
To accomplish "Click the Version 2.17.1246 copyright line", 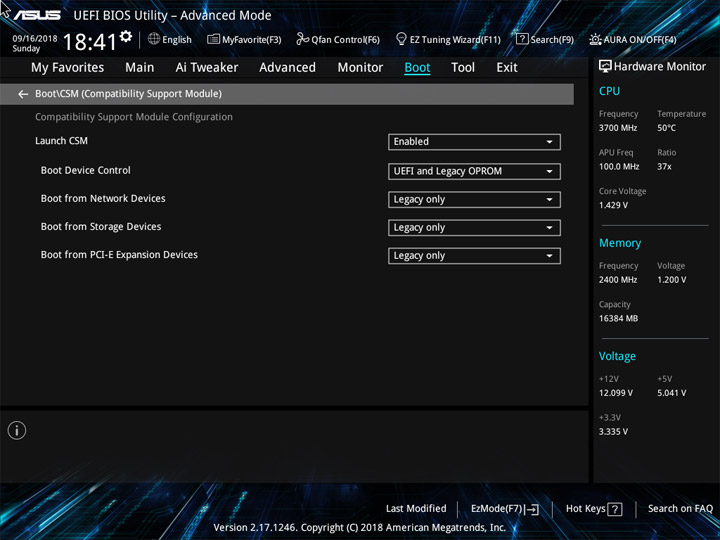I will click(x=360, y=528).
